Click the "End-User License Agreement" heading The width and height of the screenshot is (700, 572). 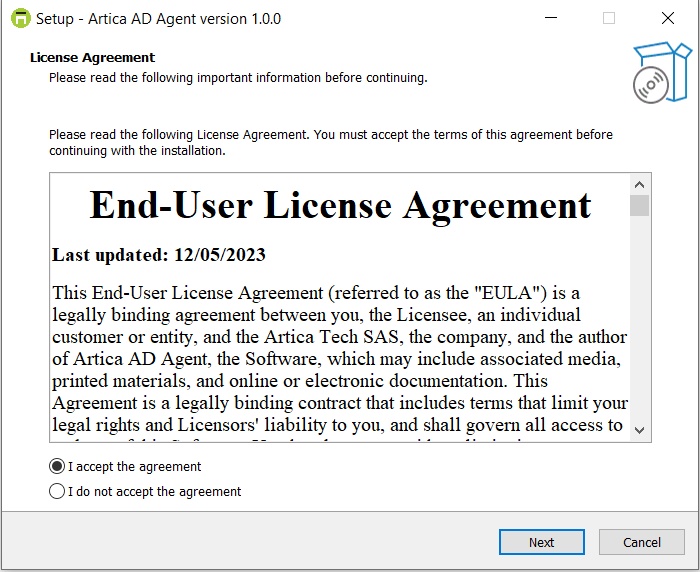tap(340, 205)
